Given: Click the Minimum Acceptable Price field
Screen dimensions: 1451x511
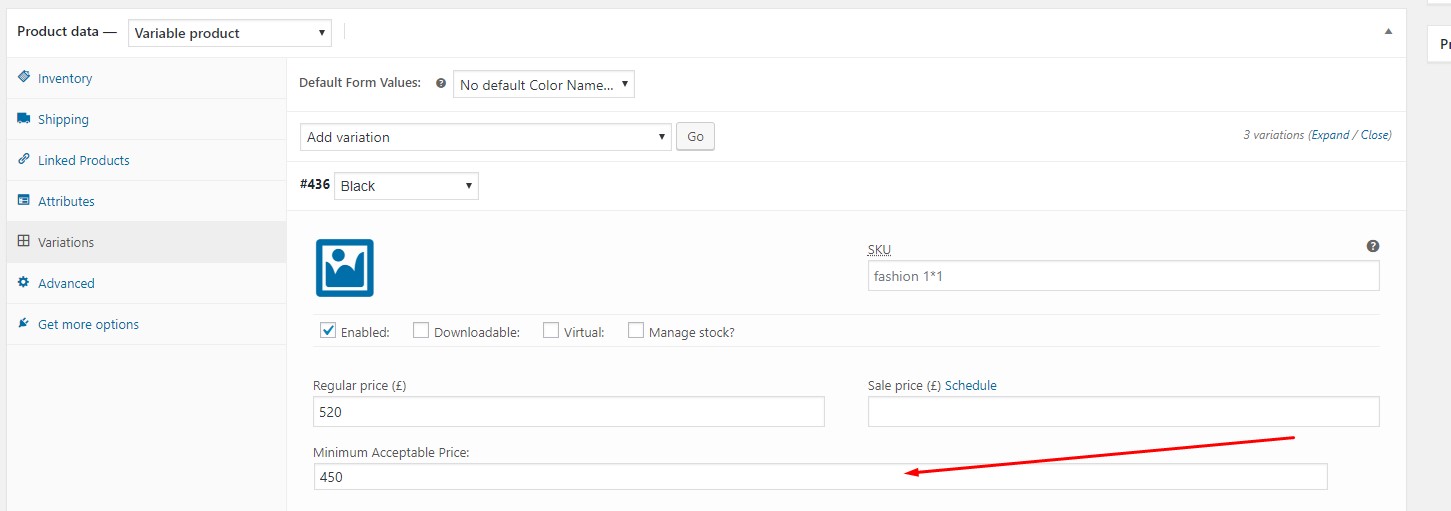Looking at the screenshot, I should coord(820,477).
